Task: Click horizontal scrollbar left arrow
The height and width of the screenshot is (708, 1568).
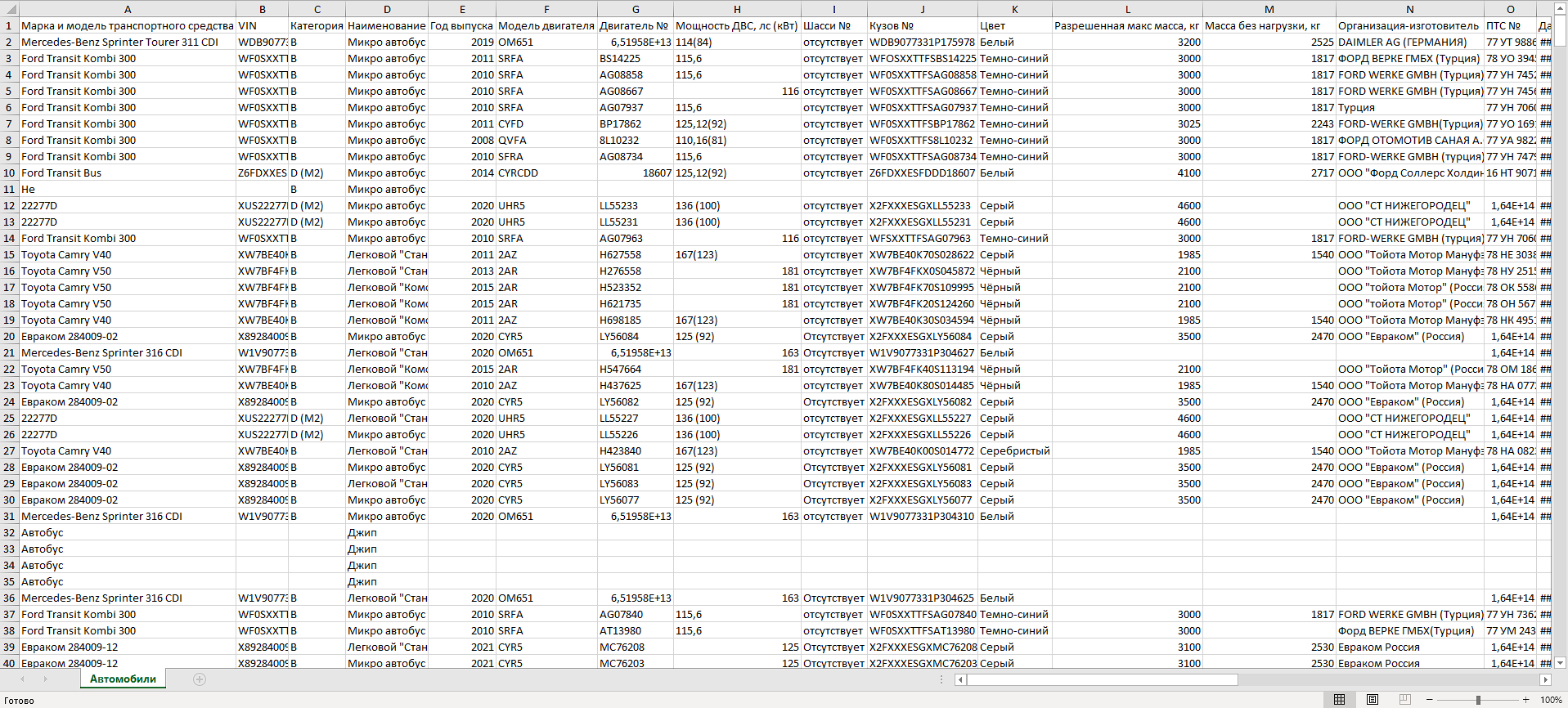Action: [961, 679]
